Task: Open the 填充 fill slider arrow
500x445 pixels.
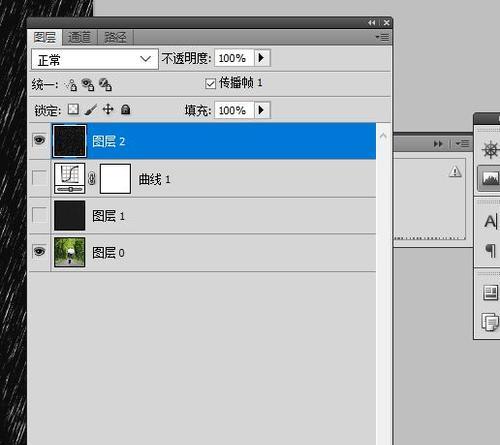Action: tap(262, 110)
